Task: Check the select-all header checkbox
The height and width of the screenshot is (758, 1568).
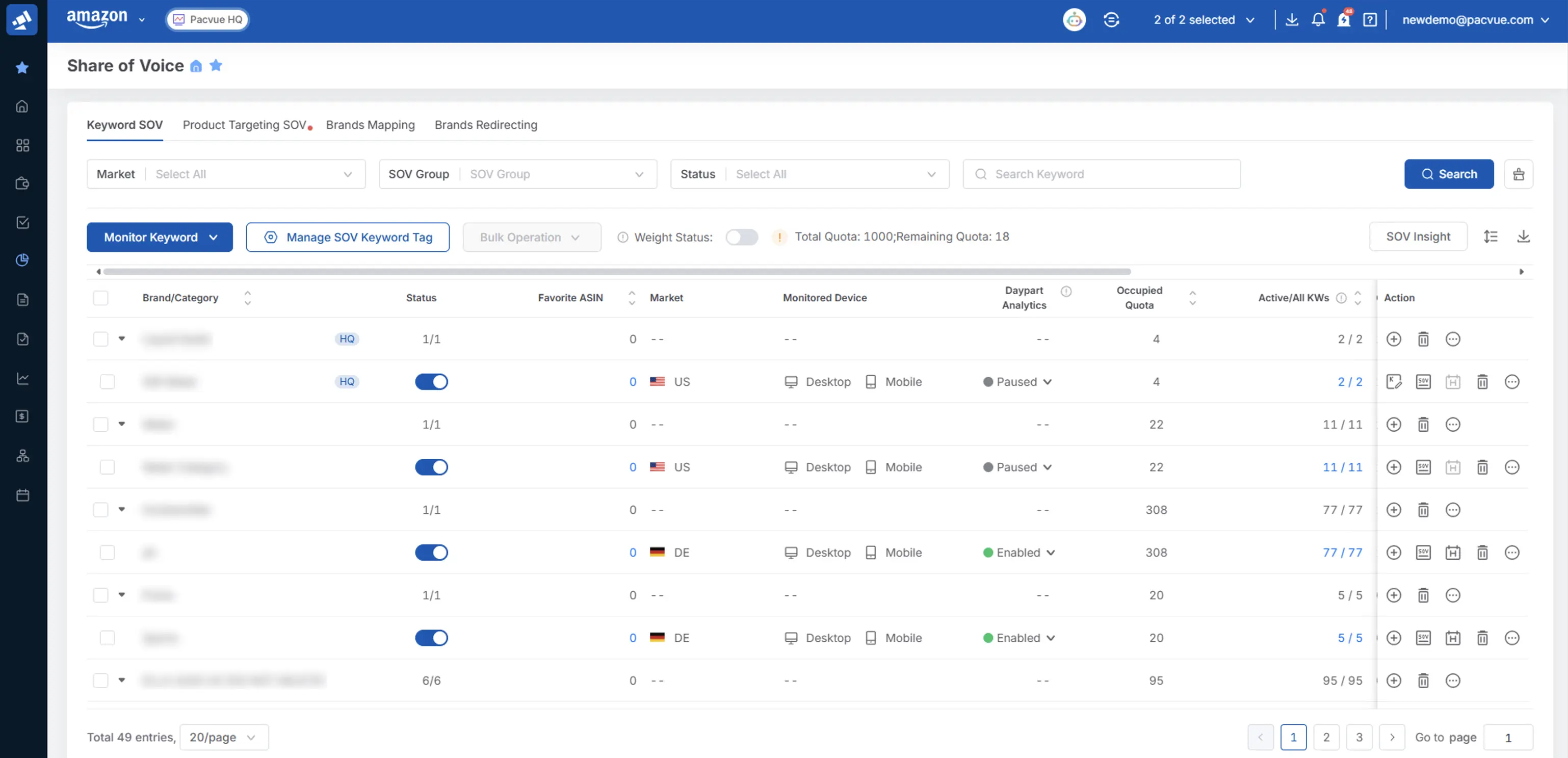Action: pos(101,298)
